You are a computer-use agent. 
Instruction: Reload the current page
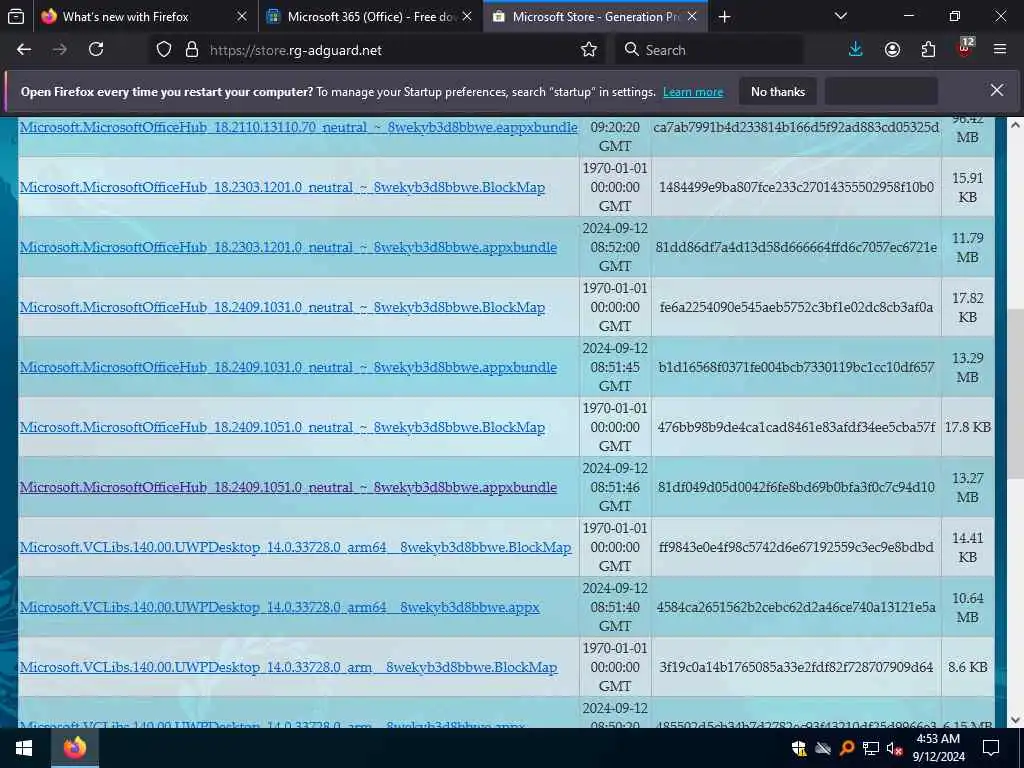tap(96, 50)
